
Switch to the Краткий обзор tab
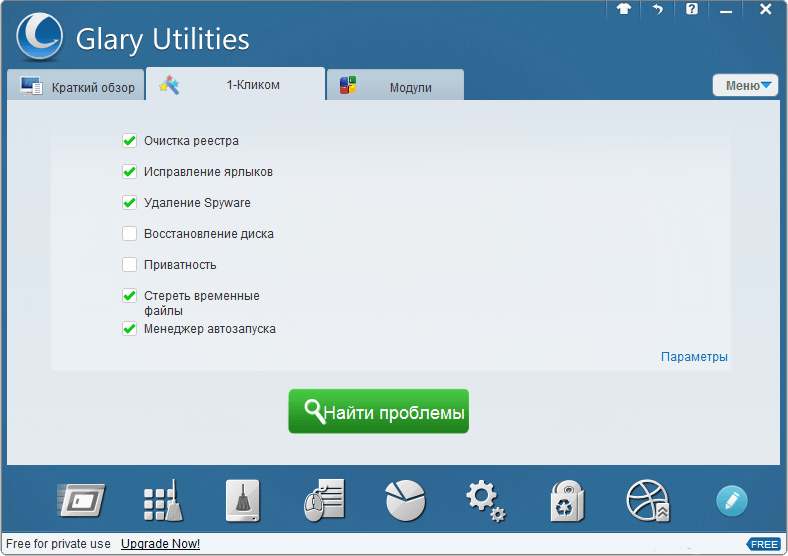point(78,87)
